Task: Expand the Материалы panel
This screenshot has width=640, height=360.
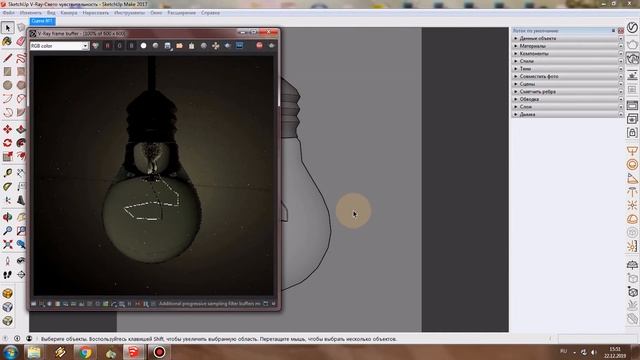Action: click(567, 46)
